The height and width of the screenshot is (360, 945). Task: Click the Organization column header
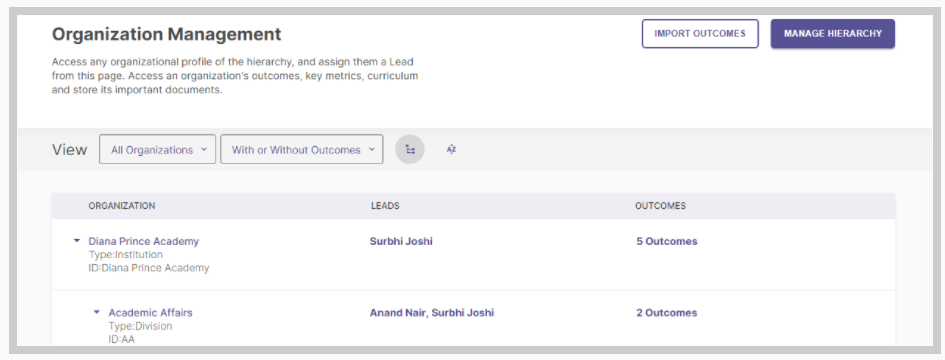(122, 206)
